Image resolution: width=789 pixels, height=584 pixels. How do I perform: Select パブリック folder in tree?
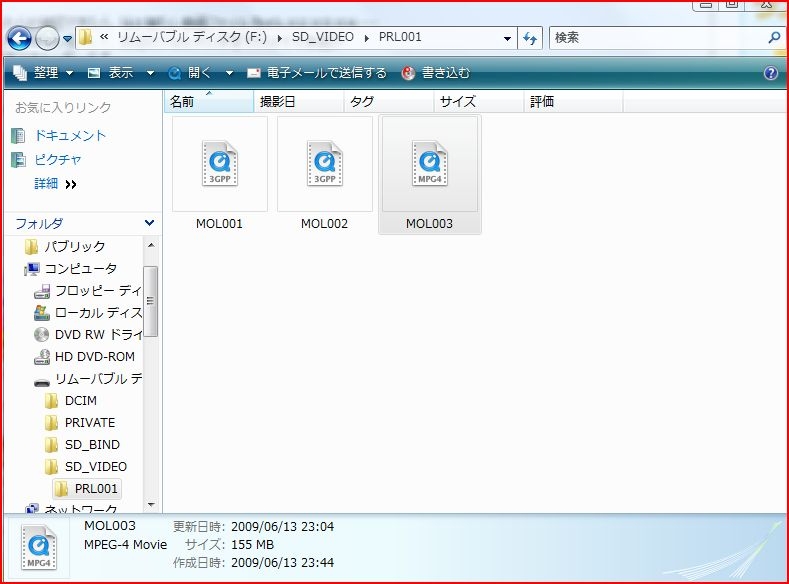tap(74, 246)
